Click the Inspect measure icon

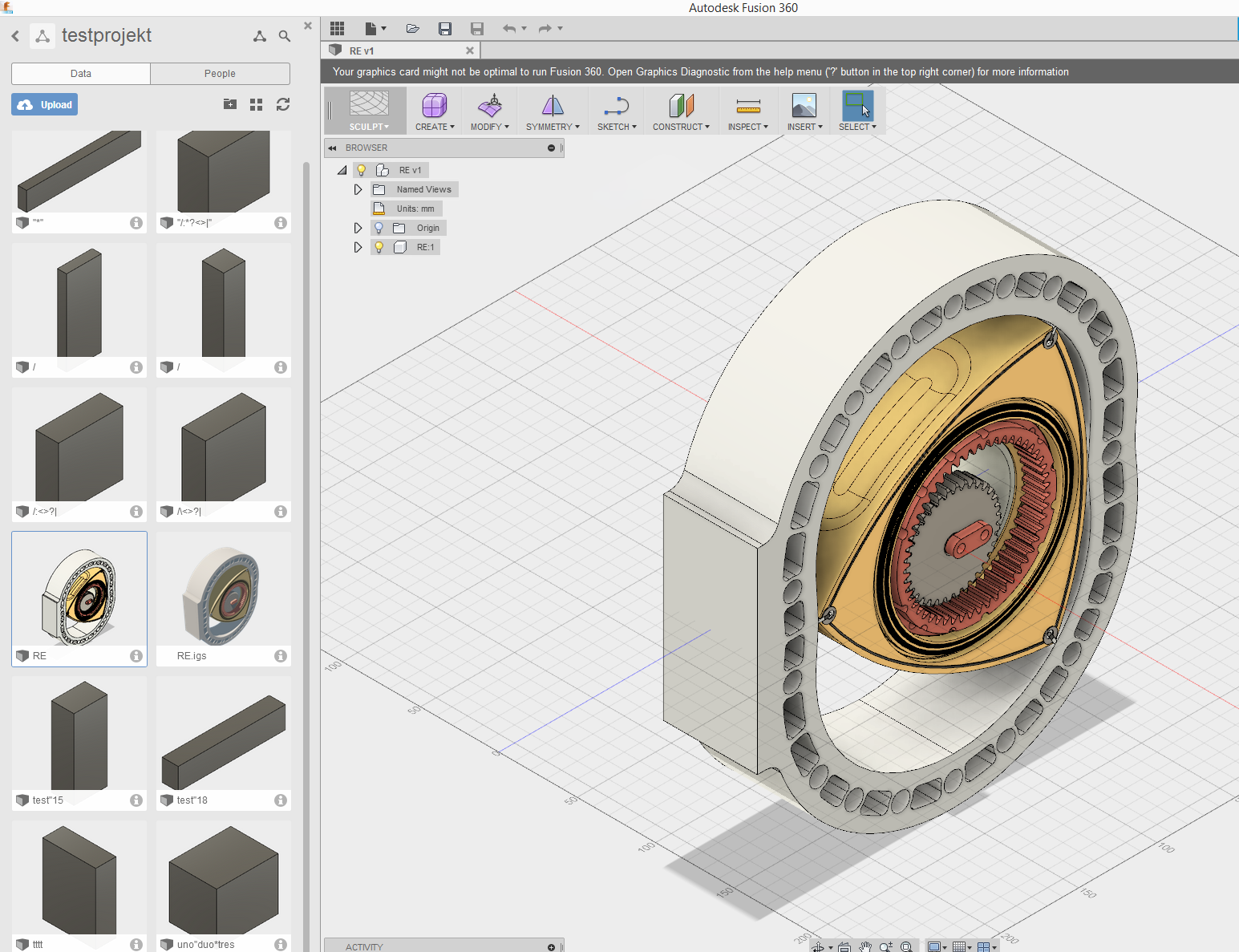[747, 105]
